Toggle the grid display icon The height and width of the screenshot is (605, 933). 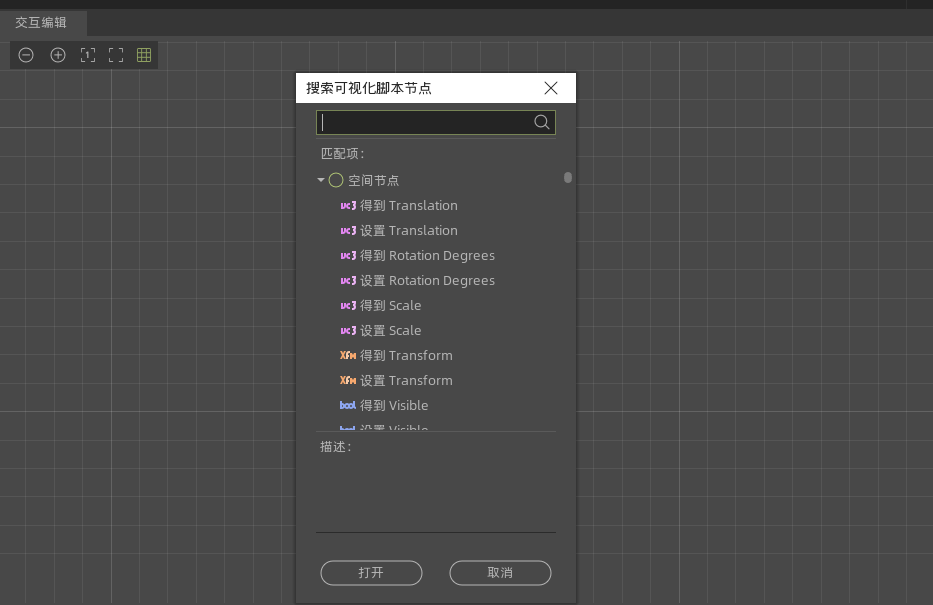(x=144, y=55)
